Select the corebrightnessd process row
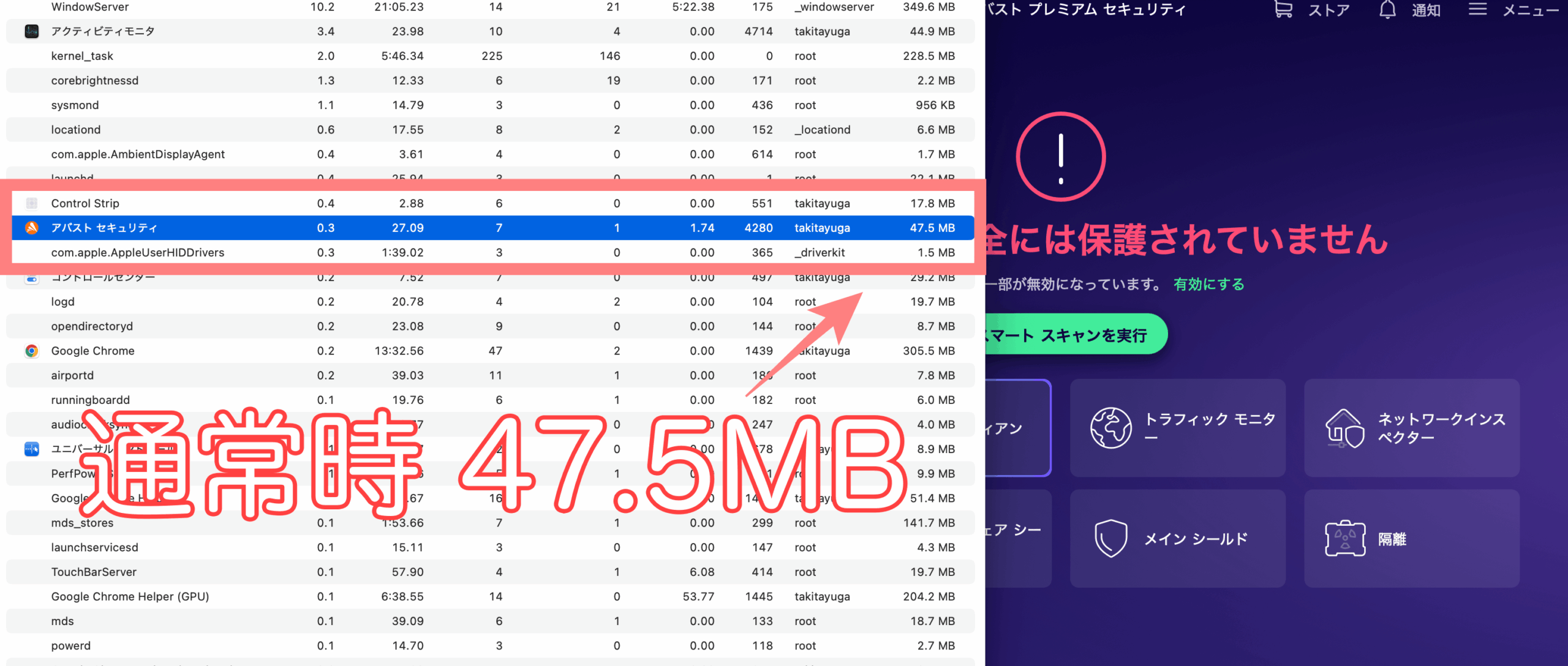The image size is (1568, 666). pos(490,80)
